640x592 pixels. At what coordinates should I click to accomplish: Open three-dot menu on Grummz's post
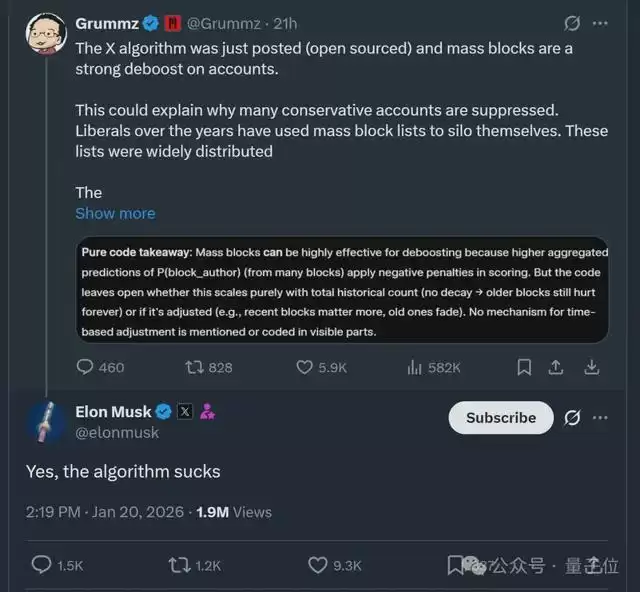(600, 23)
